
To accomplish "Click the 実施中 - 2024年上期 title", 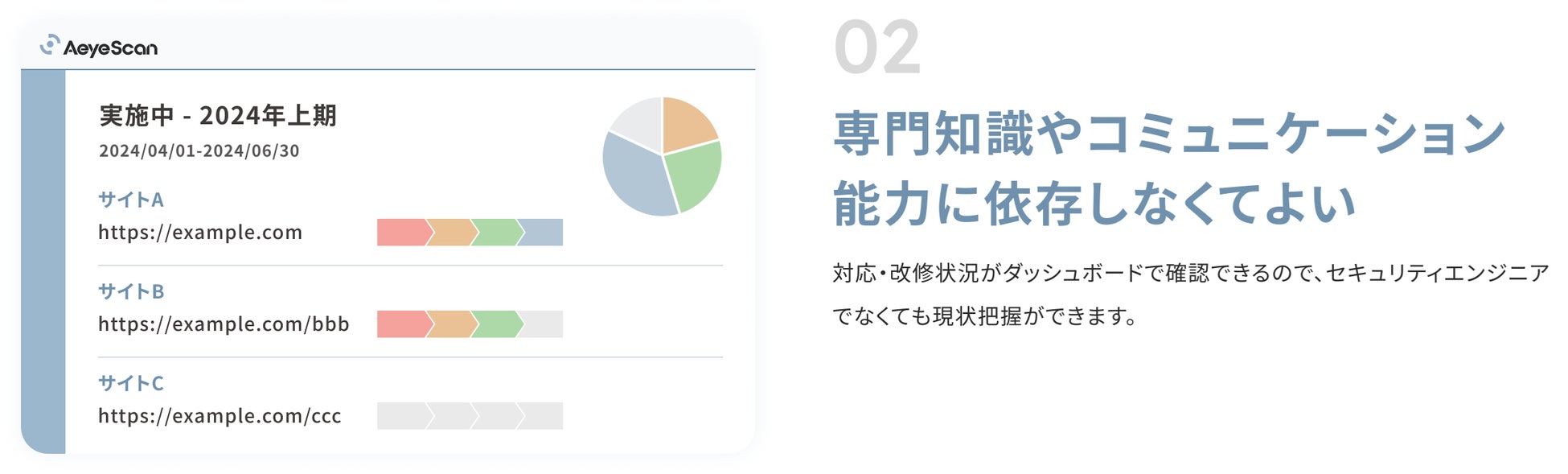I will tap(218, 116).
